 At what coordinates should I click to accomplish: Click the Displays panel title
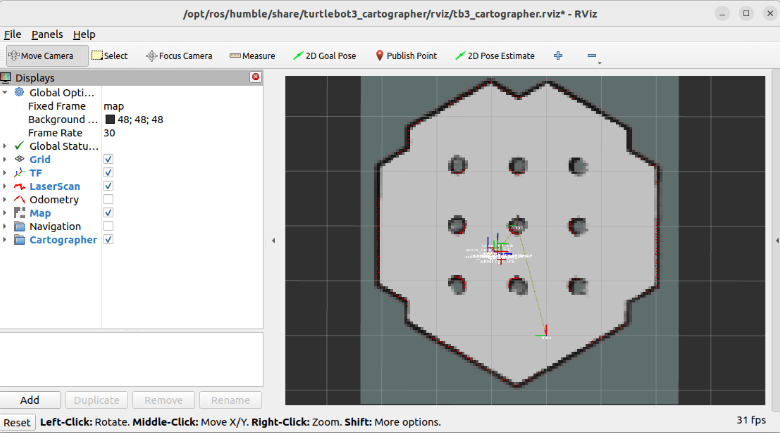(x=35, y=78)
